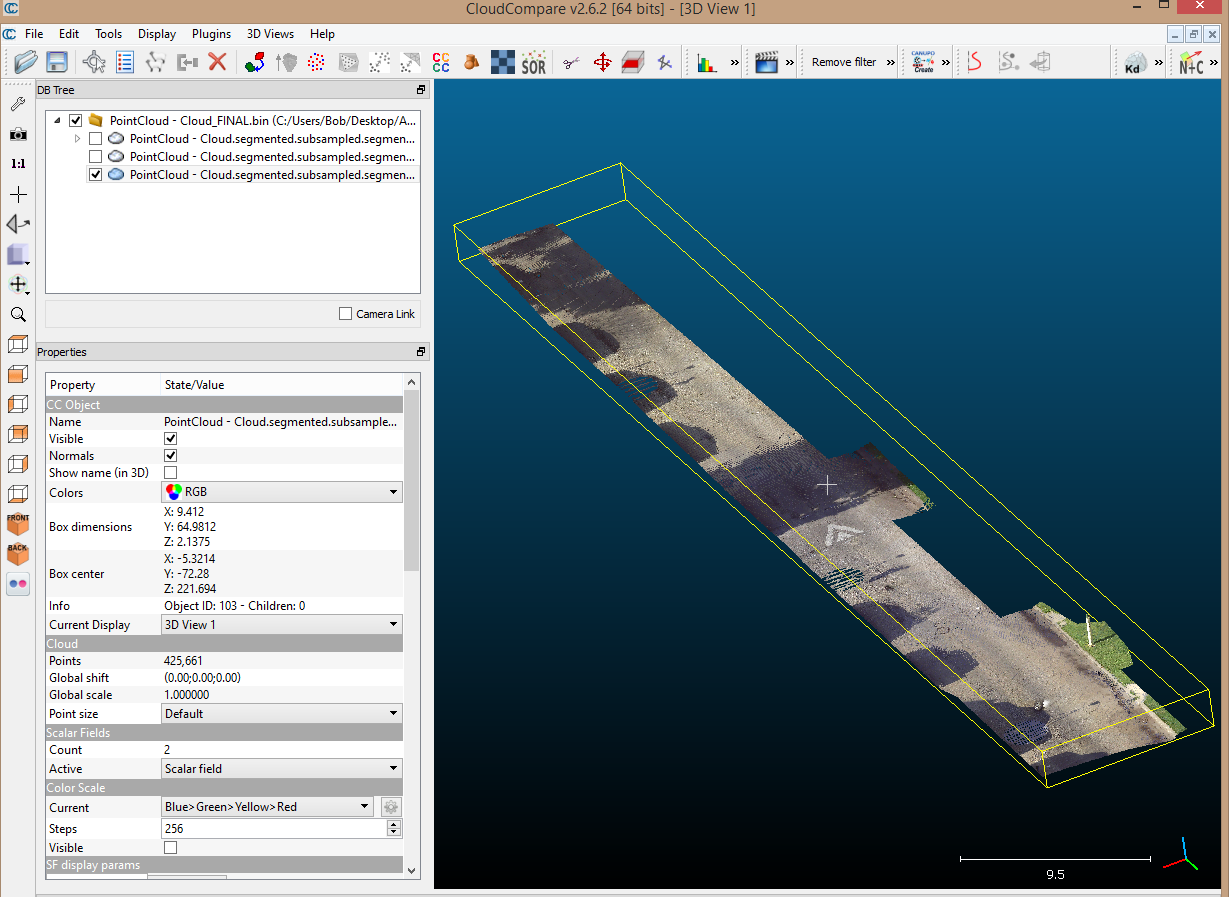
Task: Click the camera snapshot icon in sidebar
Action: coord(18,134)
